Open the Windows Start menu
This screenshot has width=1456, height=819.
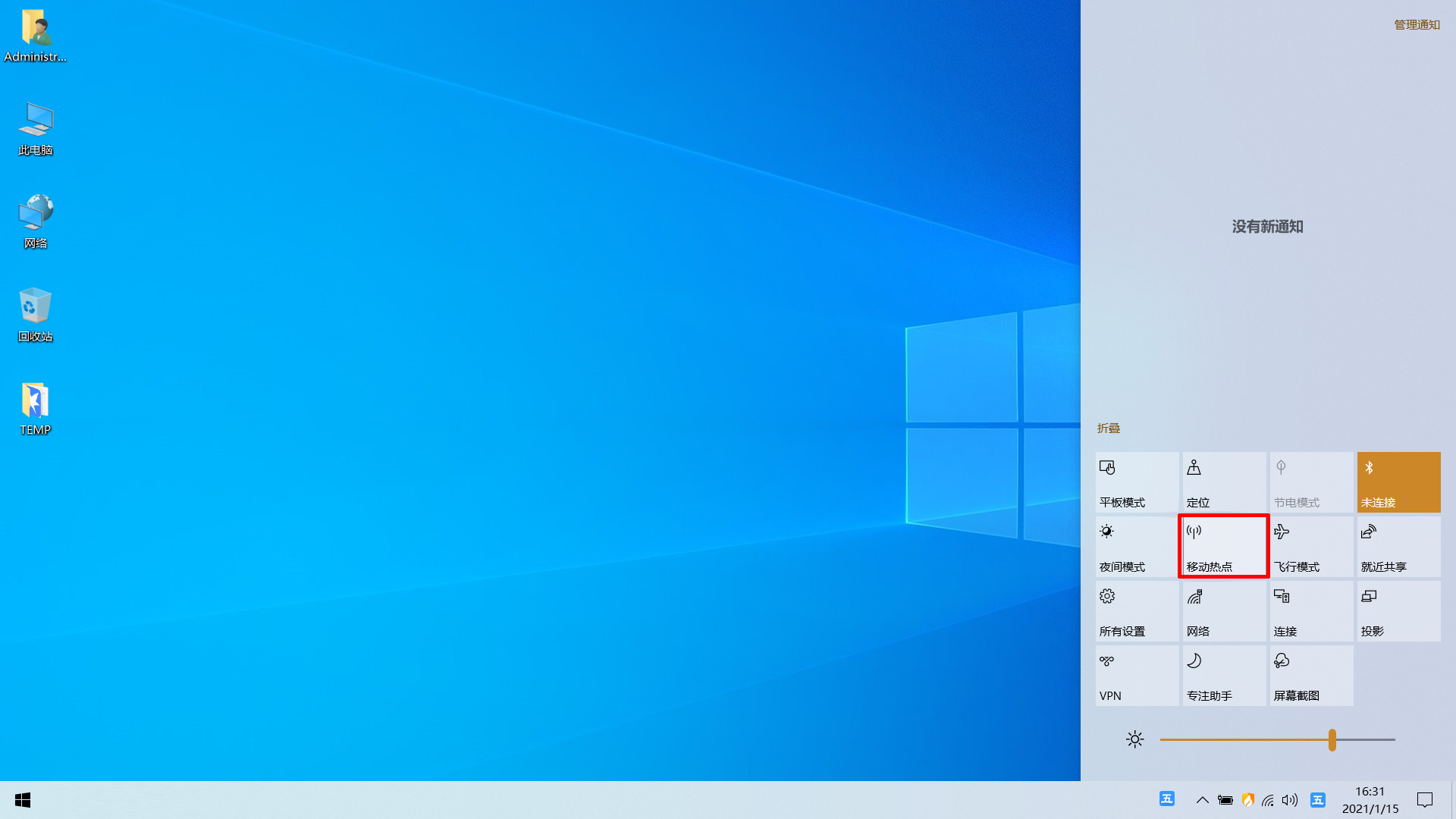point(22,799)
